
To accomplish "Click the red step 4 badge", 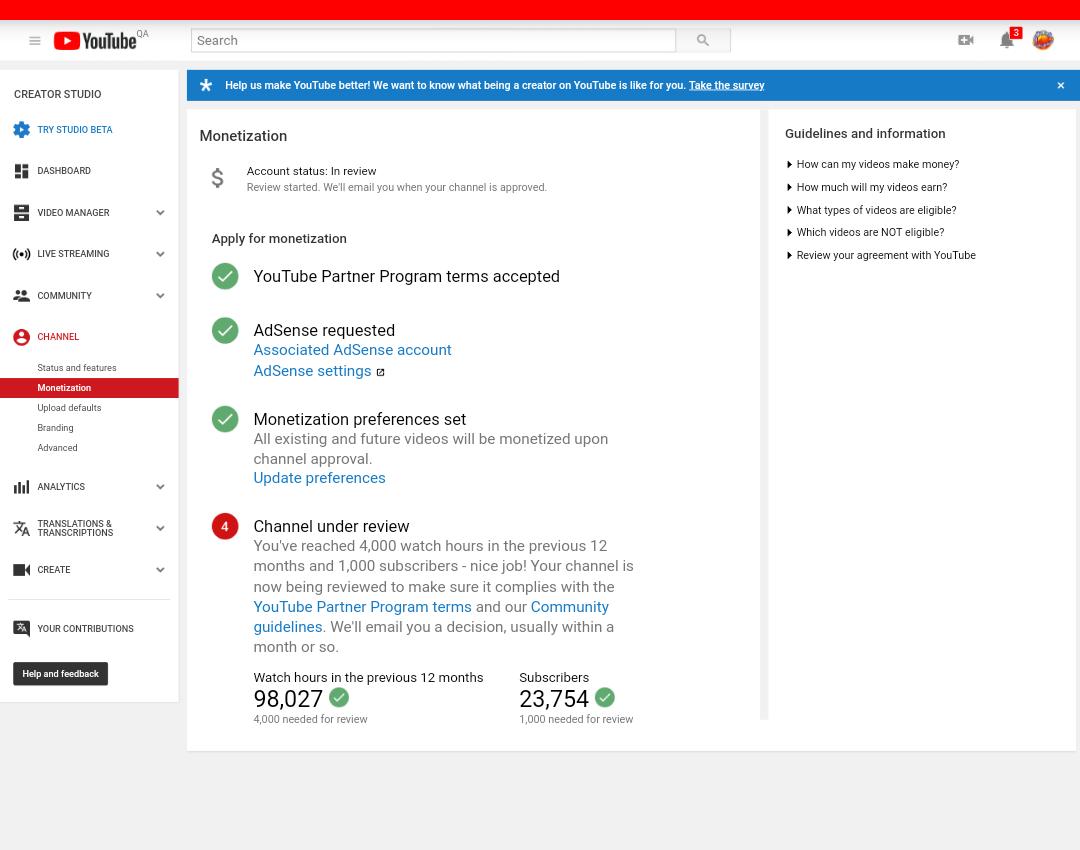I will [x=225, y=526].
